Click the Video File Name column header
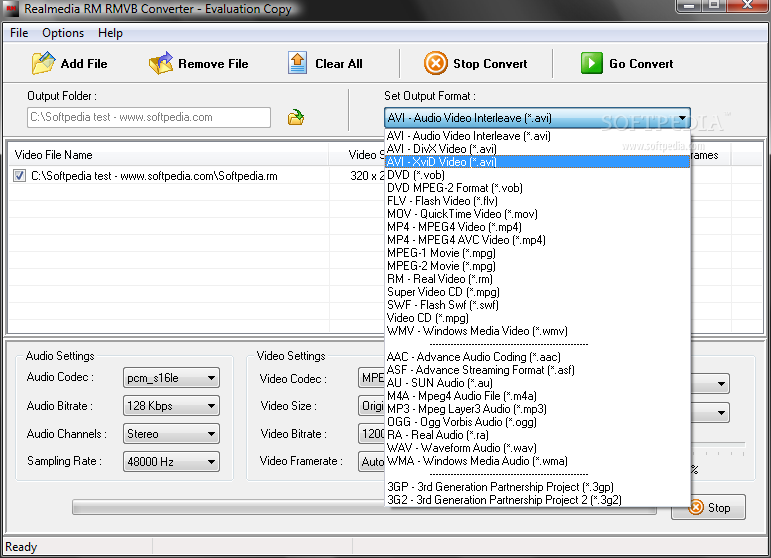This screenshot has height=558, width=771. coord(168,155)
